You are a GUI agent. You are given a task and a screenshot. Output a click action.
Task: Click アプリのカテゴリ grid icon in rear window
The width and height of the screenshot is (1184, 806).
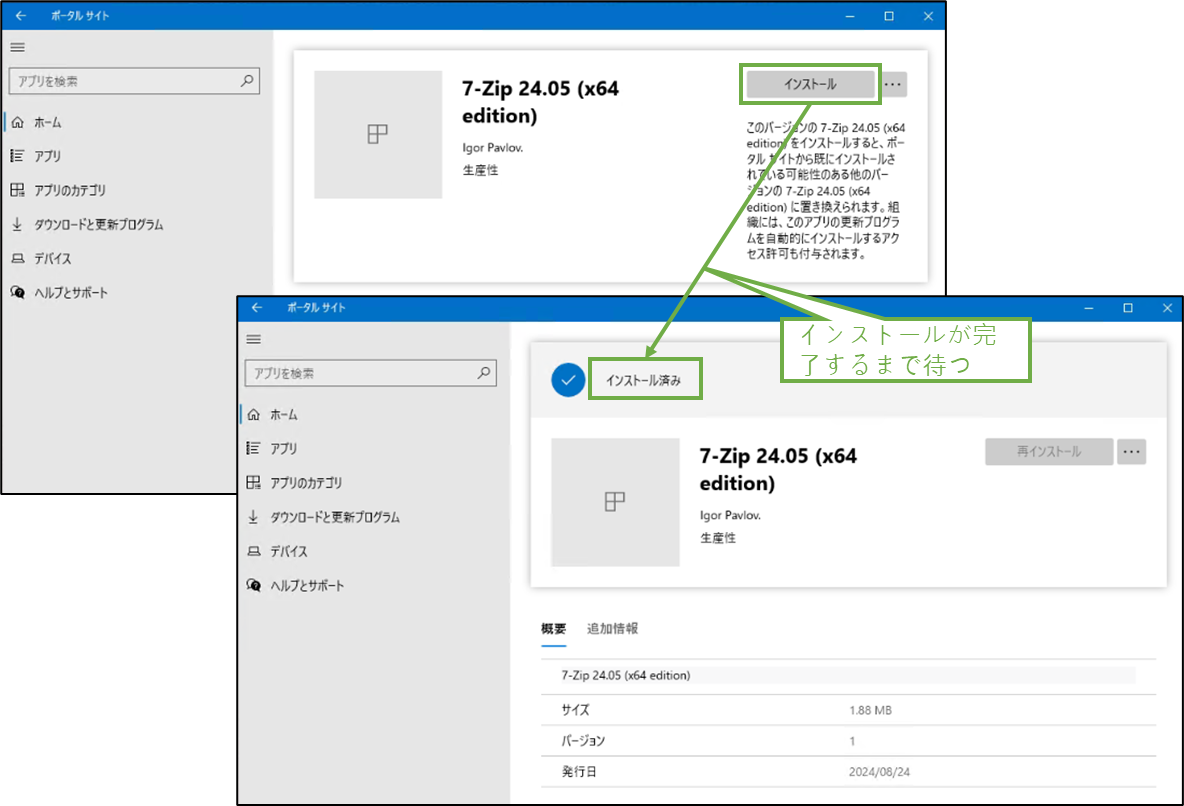(x=17, y=190)
